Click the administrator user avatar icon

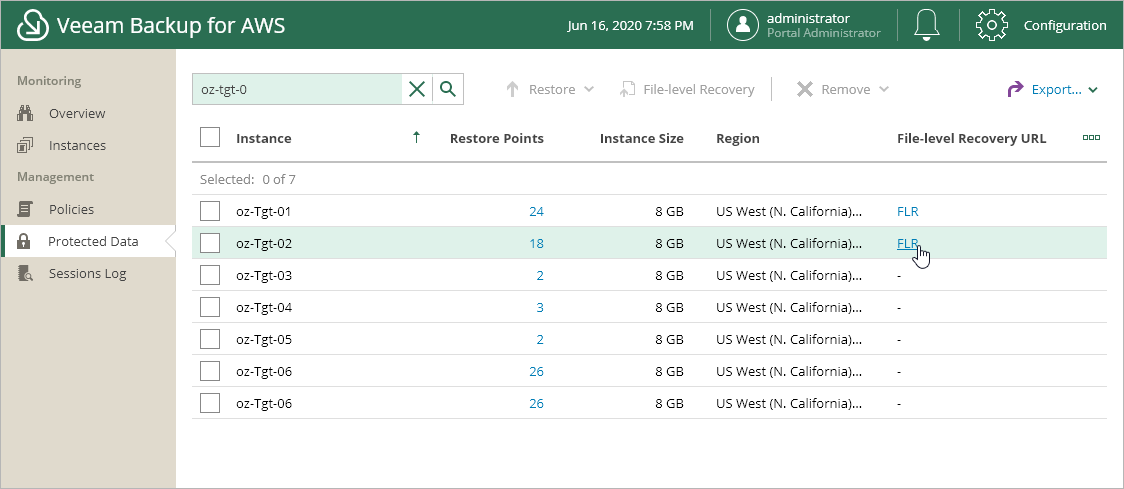(x=743, y=25)
